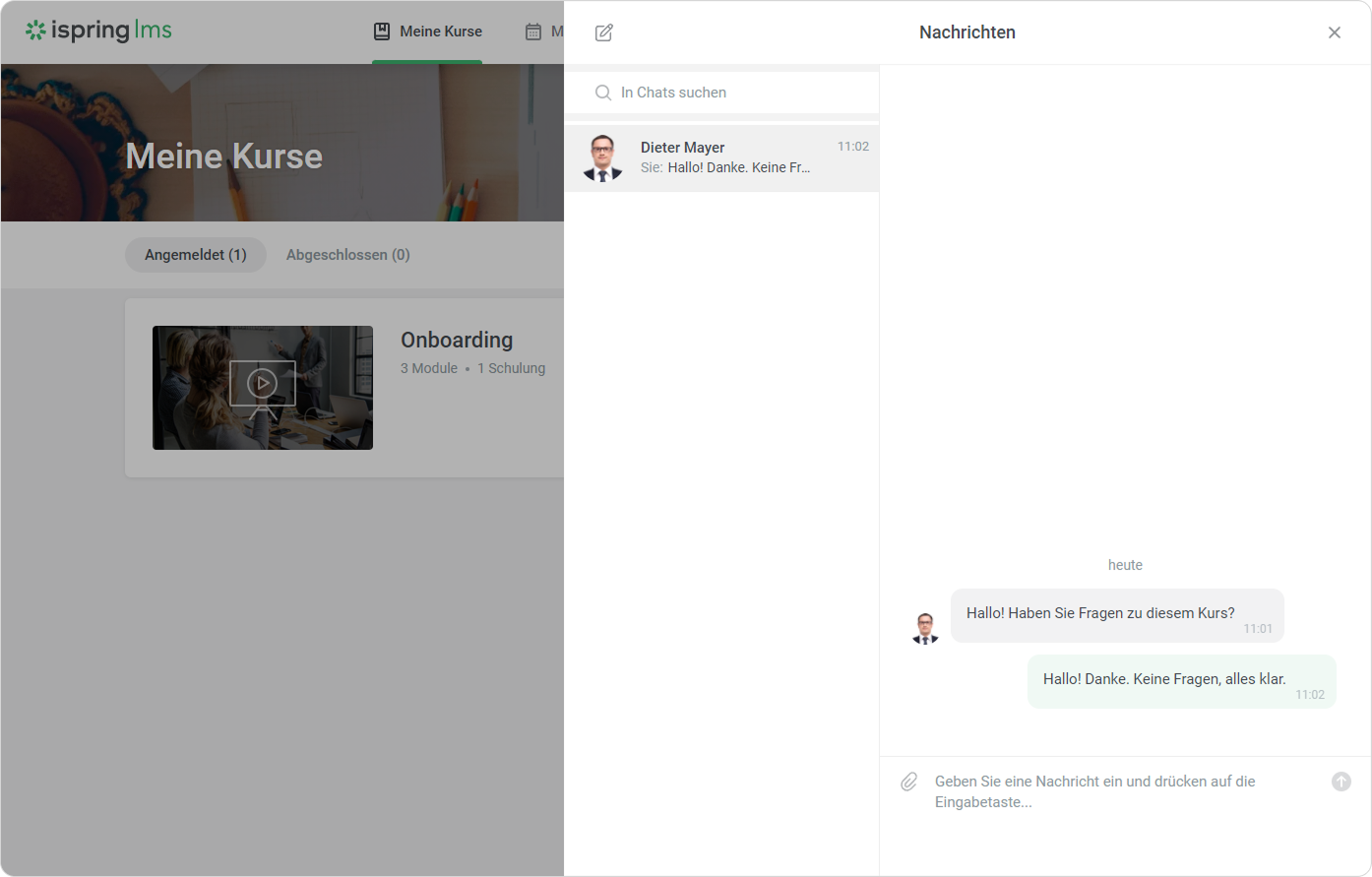The height and width of the screenshot is (877, 1372).
Task: Click the Meine Kurse bookmark icon
Action: point(382,31)
